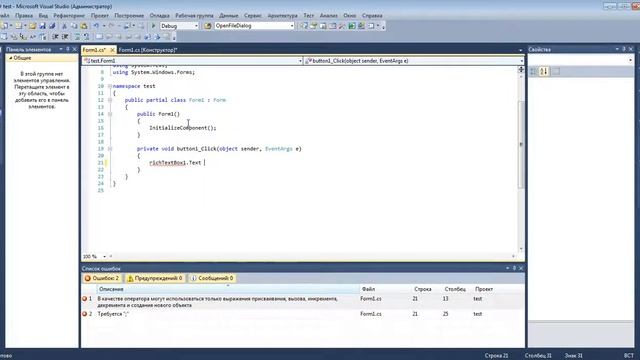Toggle Сообщений: 0 filter button
The image size is (640, 360).
(x=212, y=278)
